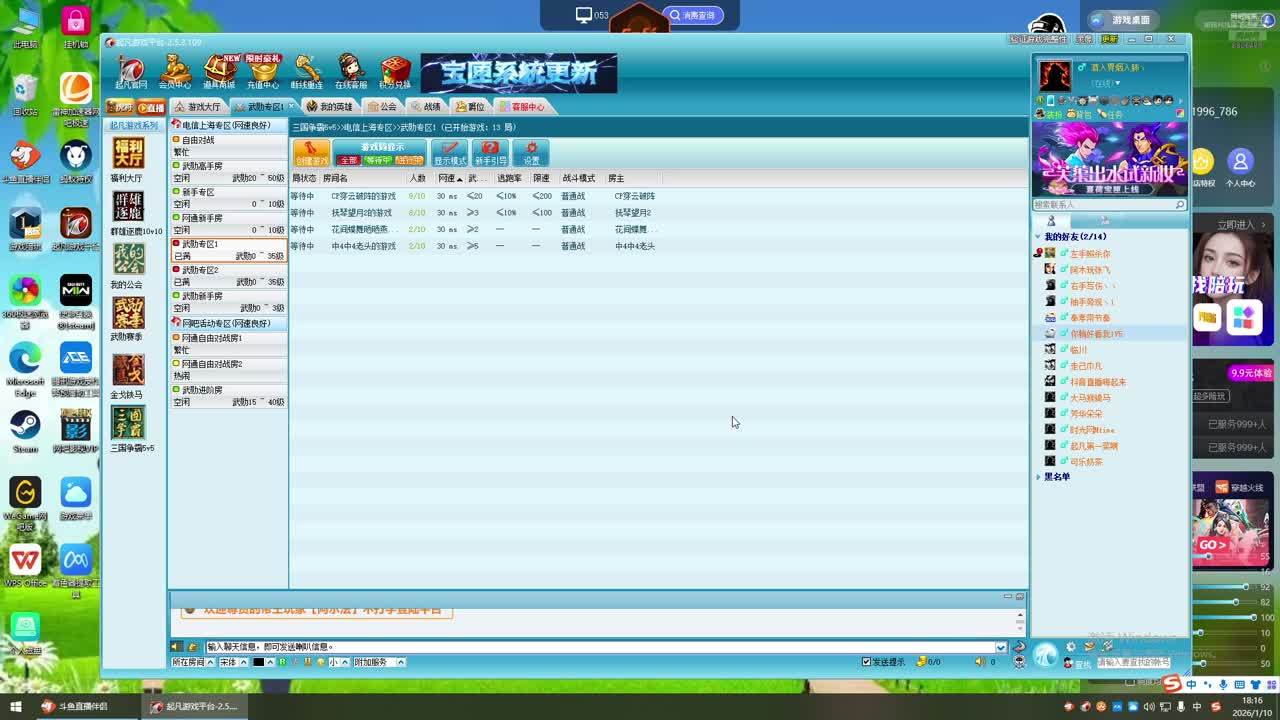Select the 等待中 room filter
Image resolution: width=1280 pixels, height=720 pixels.
378,160
